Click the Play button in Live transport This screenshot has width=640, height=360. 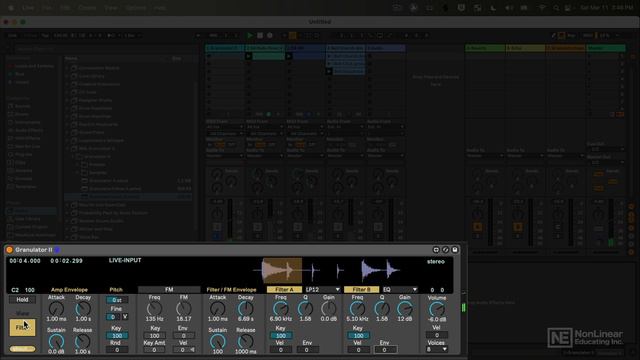[250, 36]
